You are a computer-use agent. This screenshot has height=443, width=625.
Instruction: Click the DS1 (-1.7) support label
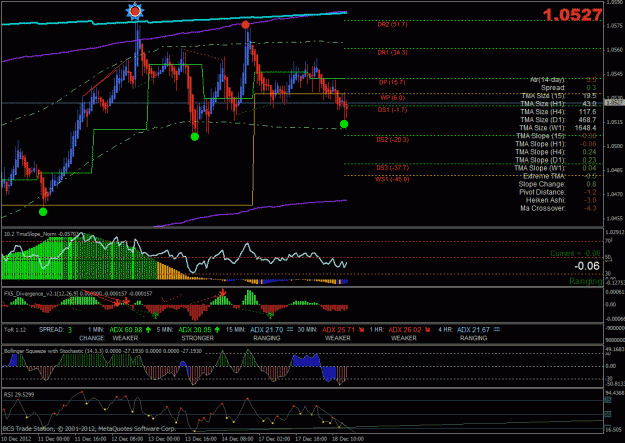click(392, 110)
